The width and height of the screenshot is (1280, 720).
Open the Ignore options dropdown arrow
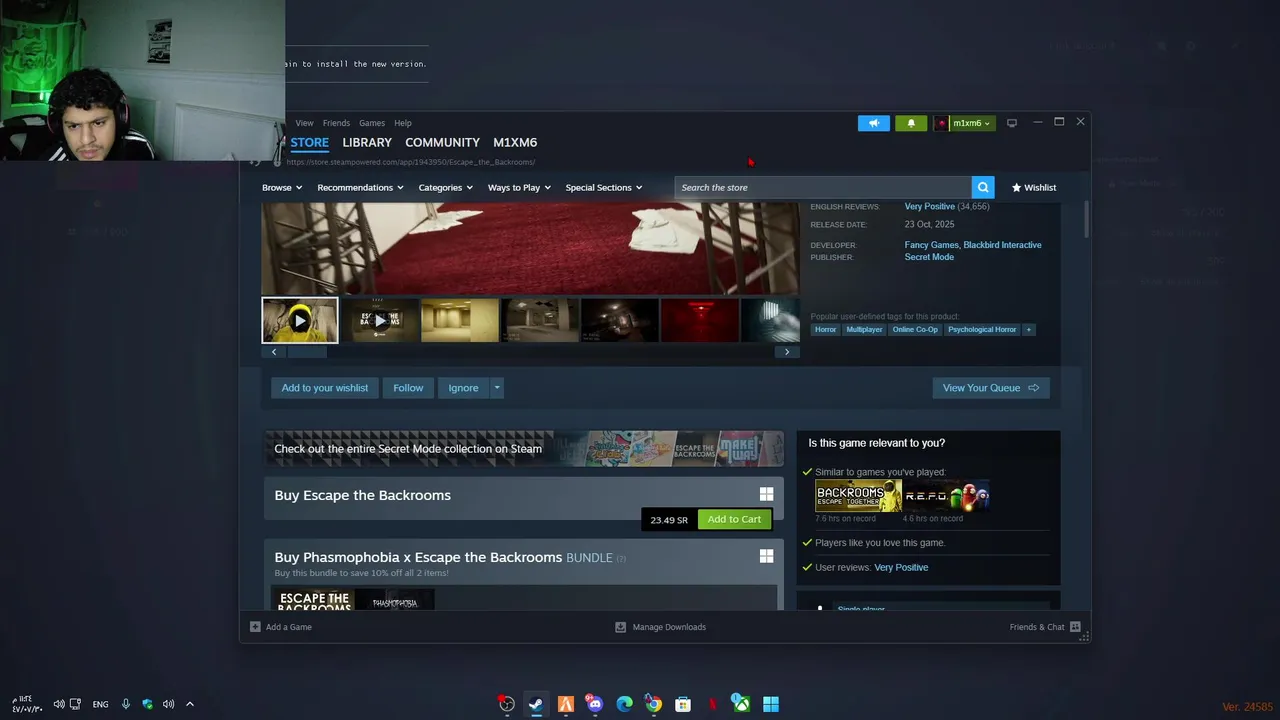[496, 388]
